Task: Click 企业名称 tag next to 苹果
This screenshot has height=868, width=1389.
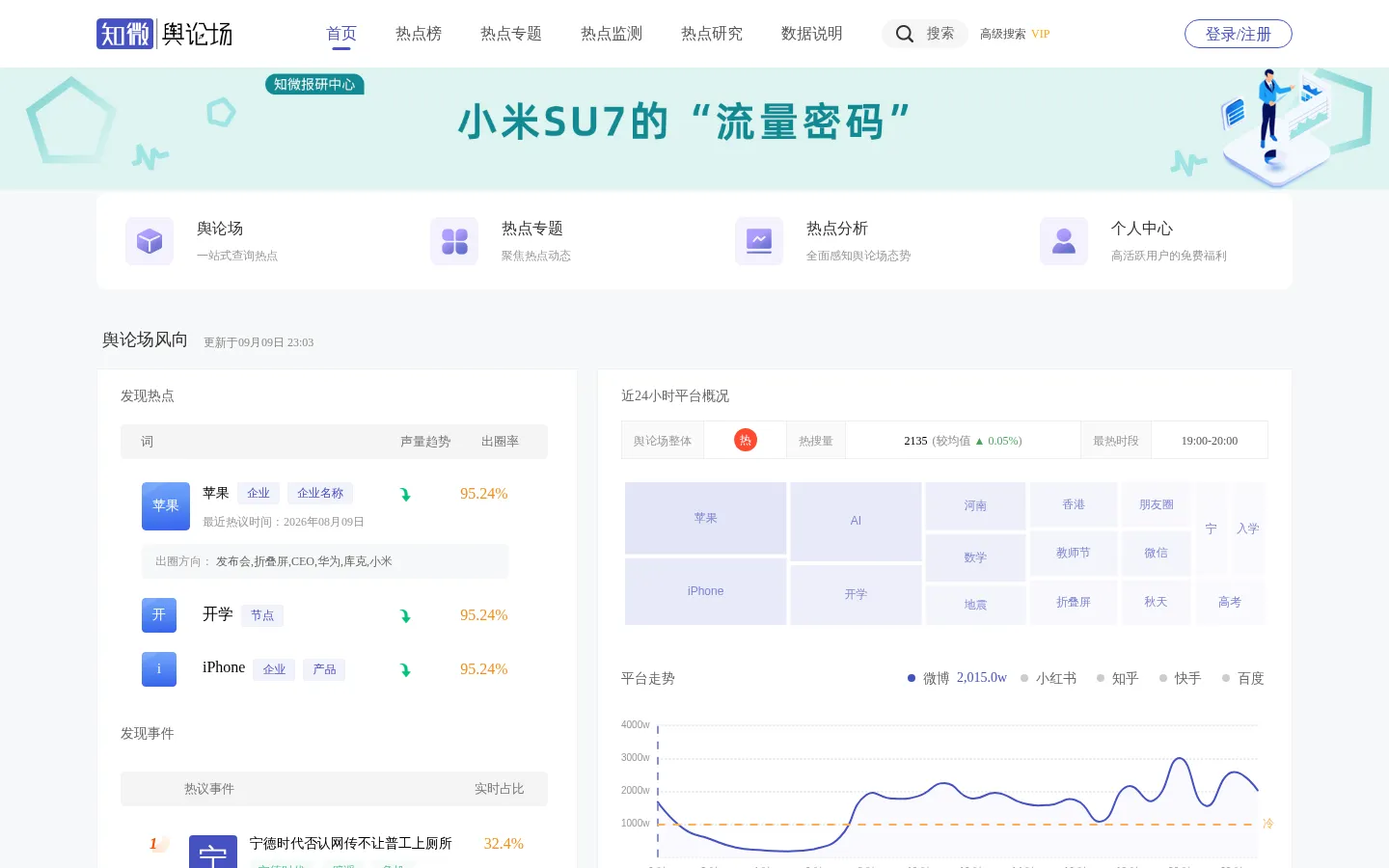Action: (x=320, y=493)
